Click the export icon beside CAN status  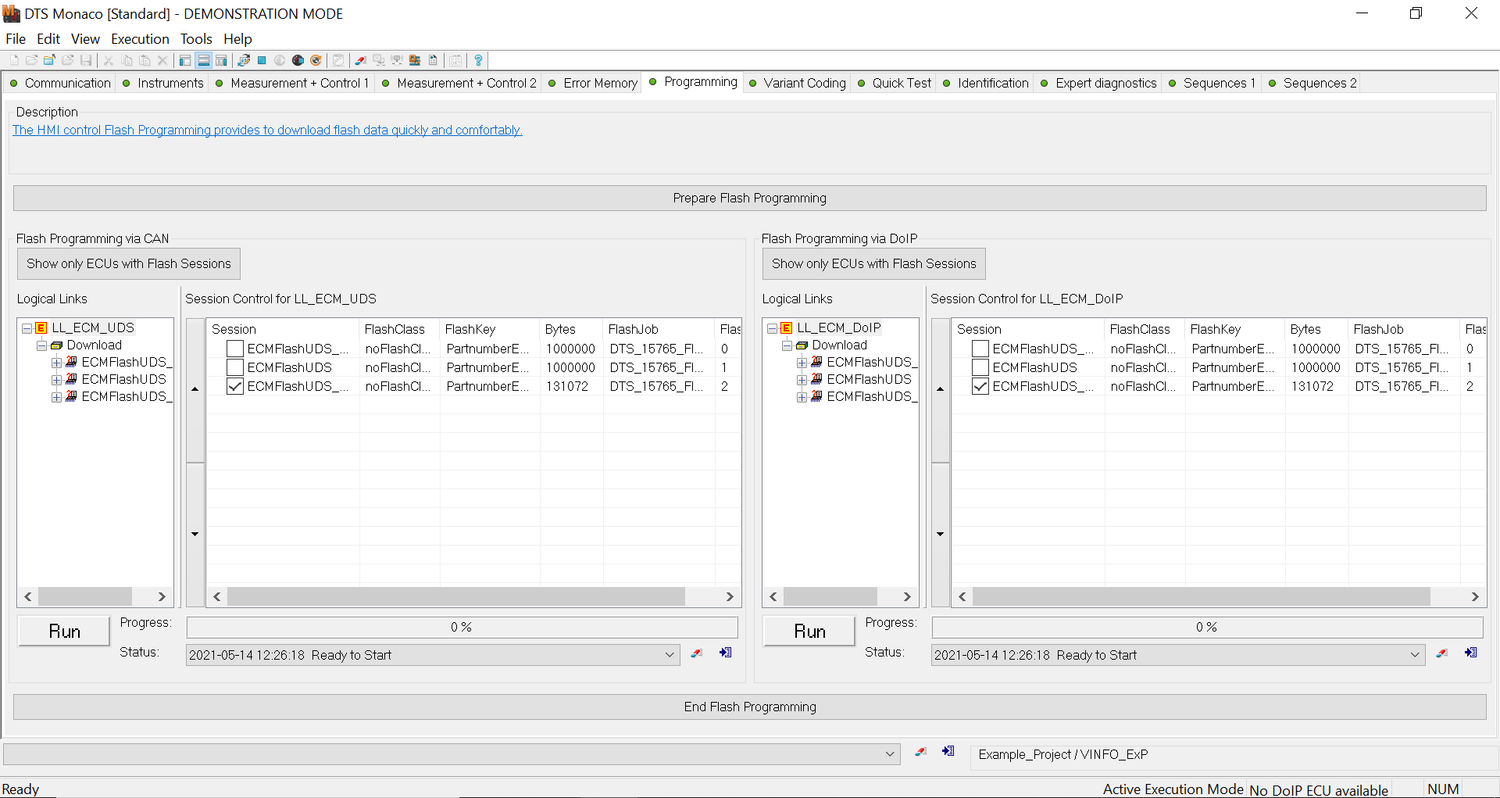725,654
